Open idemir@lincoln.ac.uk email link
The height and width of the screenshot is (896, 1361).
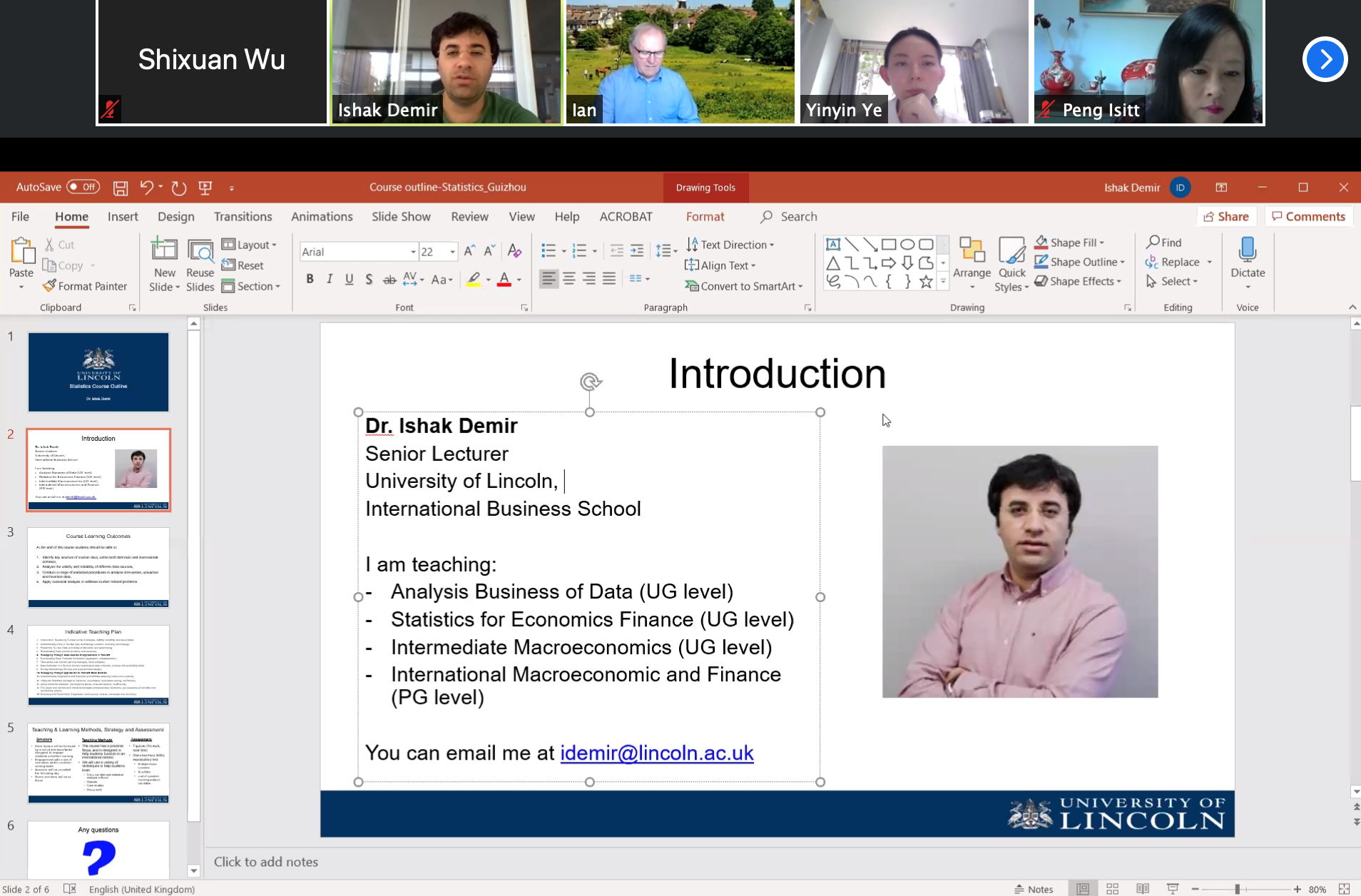657,753
